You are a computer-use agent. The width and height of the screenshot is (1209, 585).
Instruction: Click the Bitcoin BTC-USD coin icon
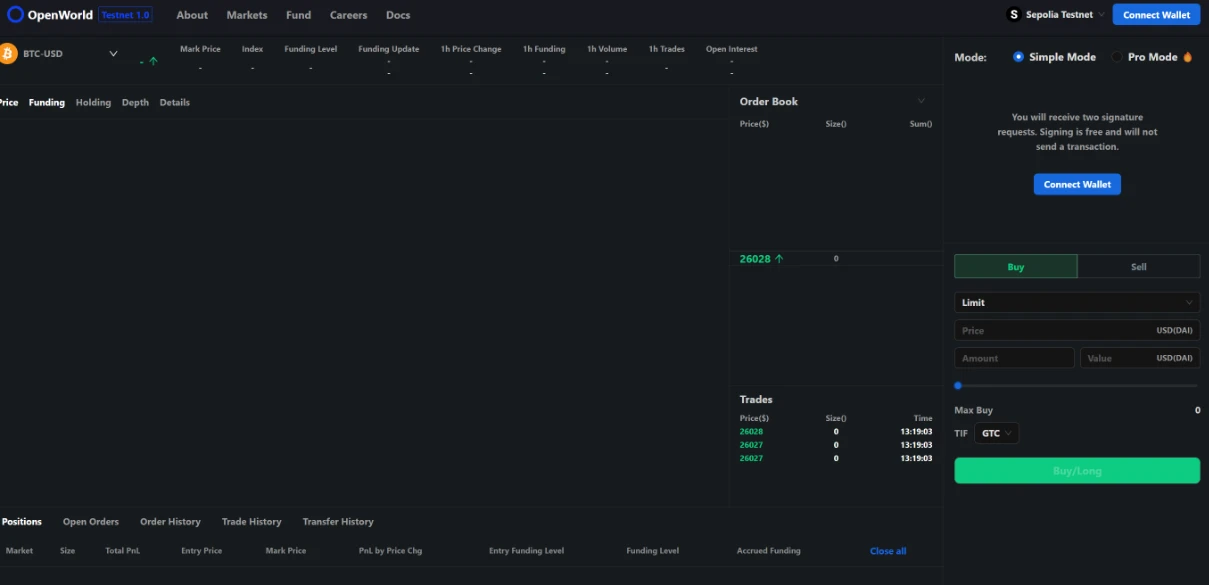pos(8,53)
